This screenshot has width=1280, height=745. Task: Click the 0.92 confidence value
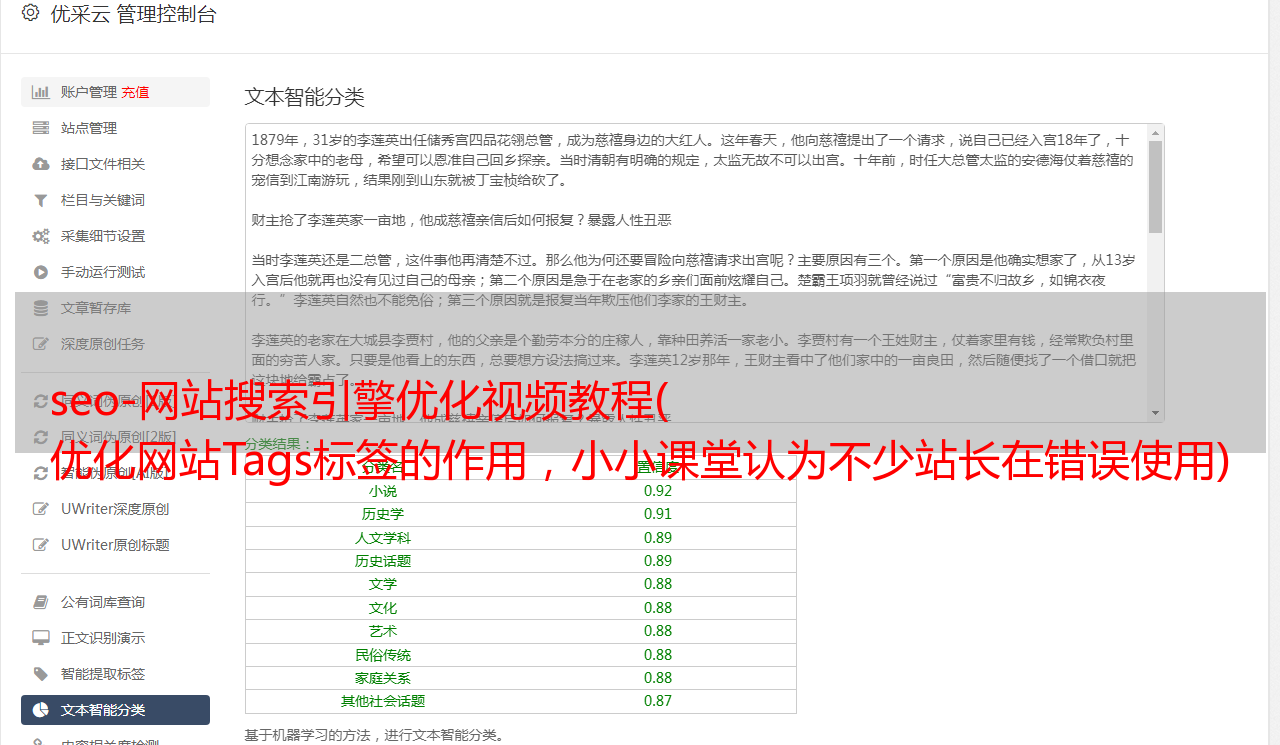point(658,491)
